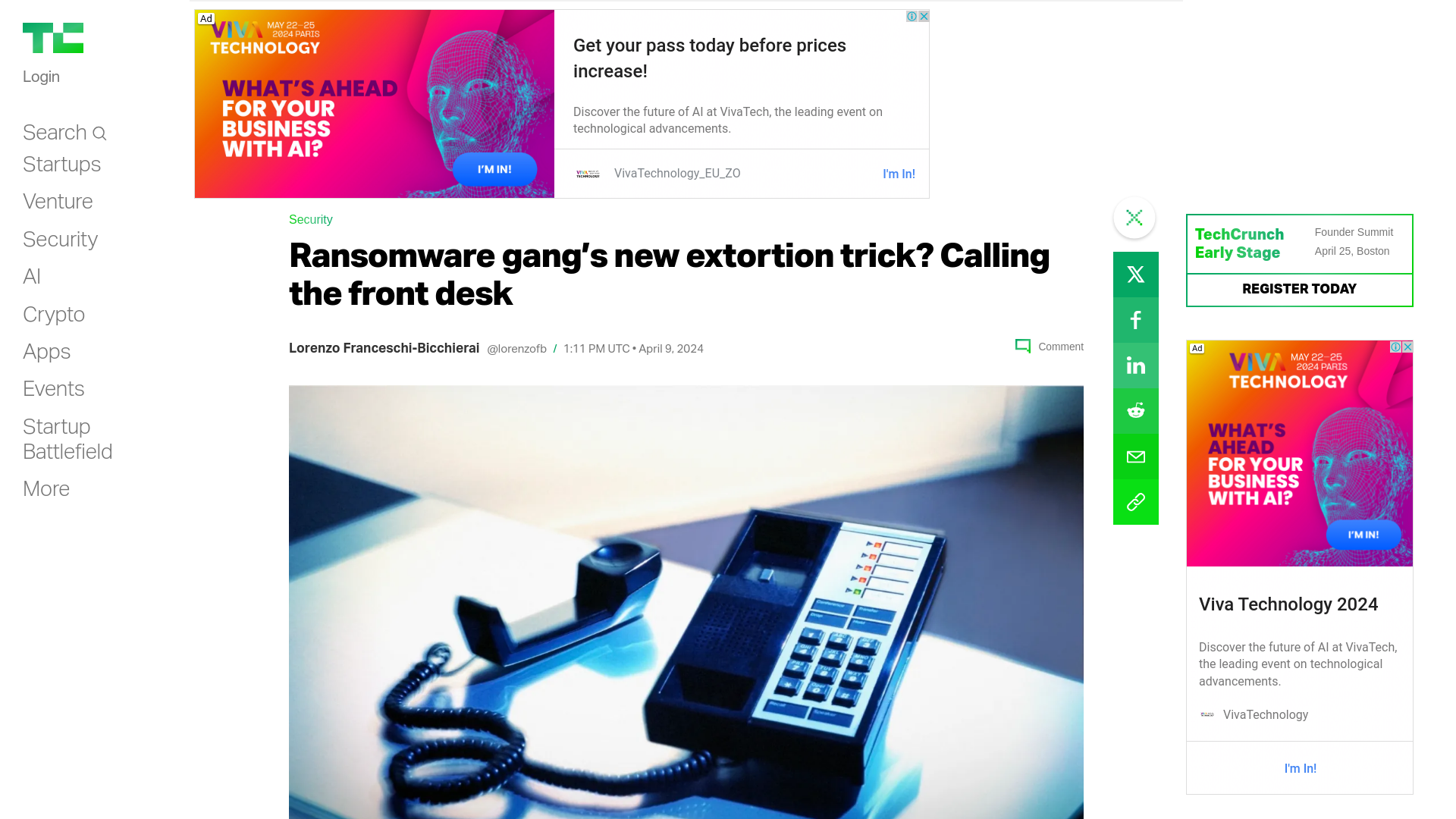Click the Register Today button
Screen dimensions: 1456x819
[1299, 289]
